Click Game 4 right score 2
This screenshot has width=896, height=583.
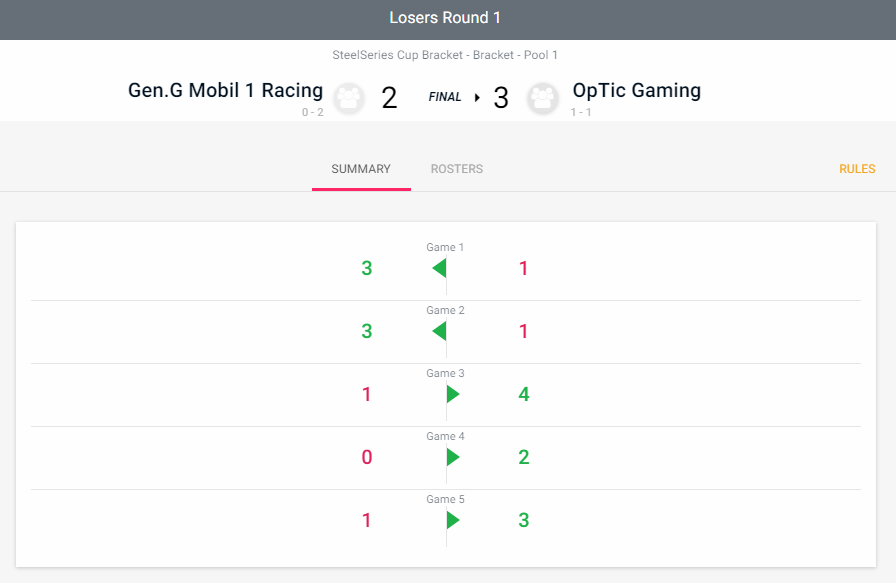523,457
